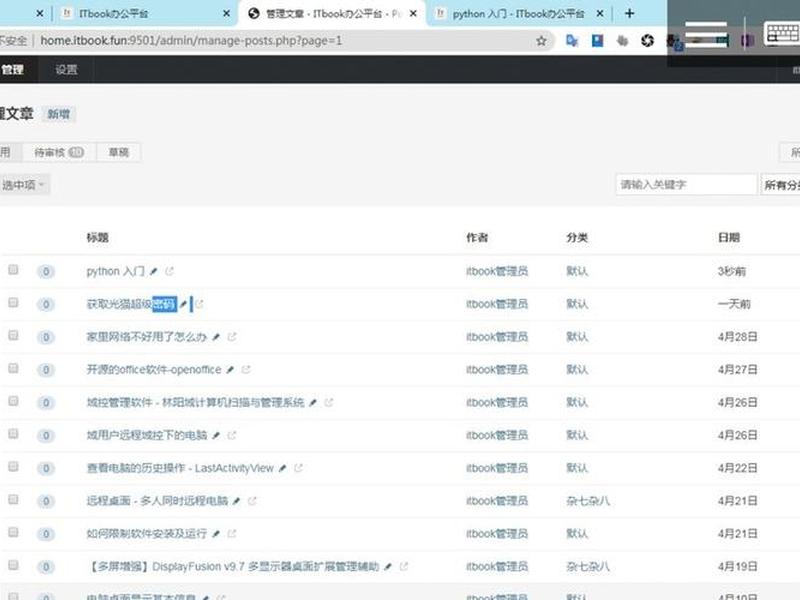Click the browser address bar URL
The image size is (800, 600).
pyautogui.click(x=191, y=41)
